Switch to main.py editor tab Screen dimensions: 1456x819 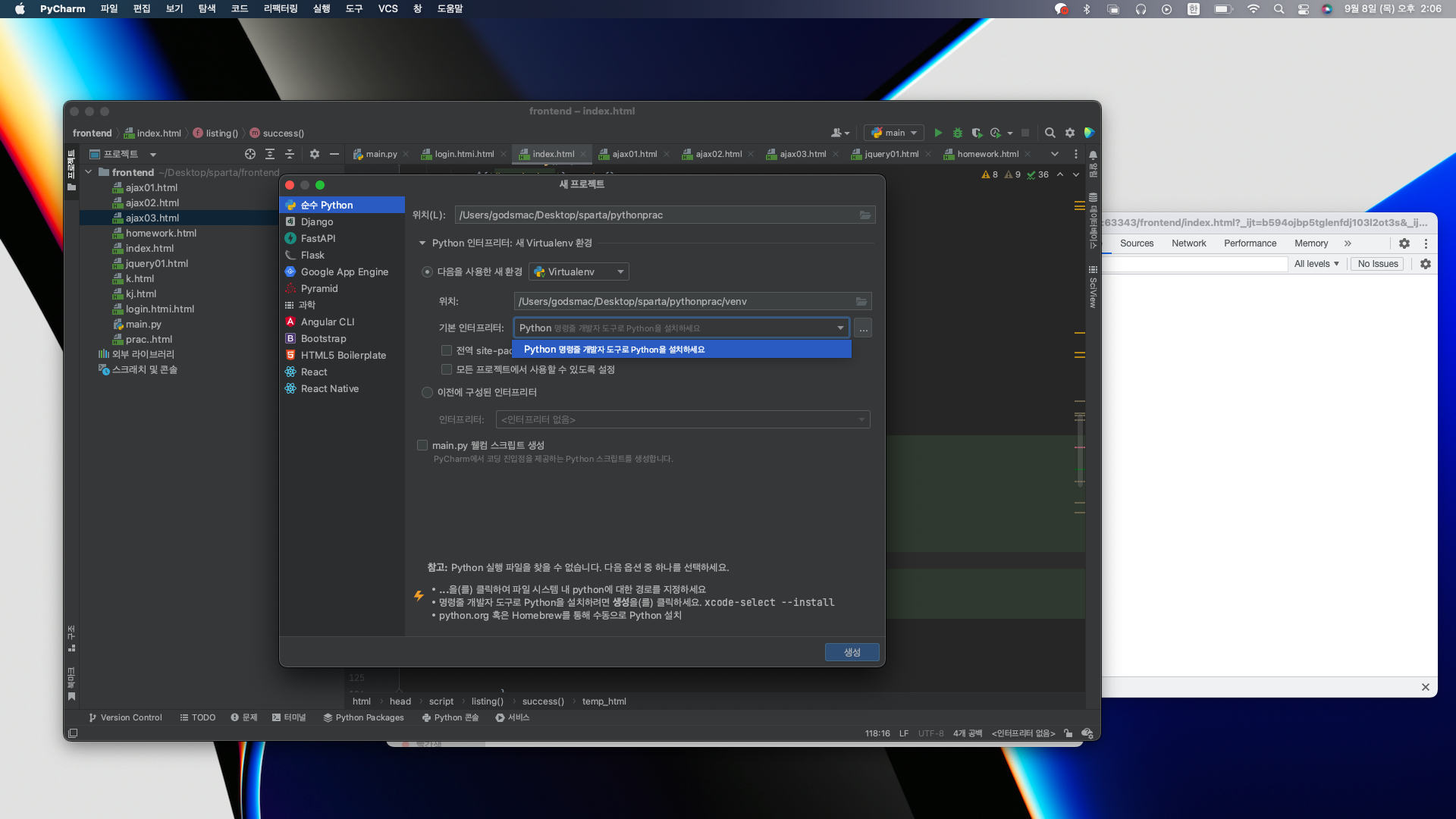[381, 154]
